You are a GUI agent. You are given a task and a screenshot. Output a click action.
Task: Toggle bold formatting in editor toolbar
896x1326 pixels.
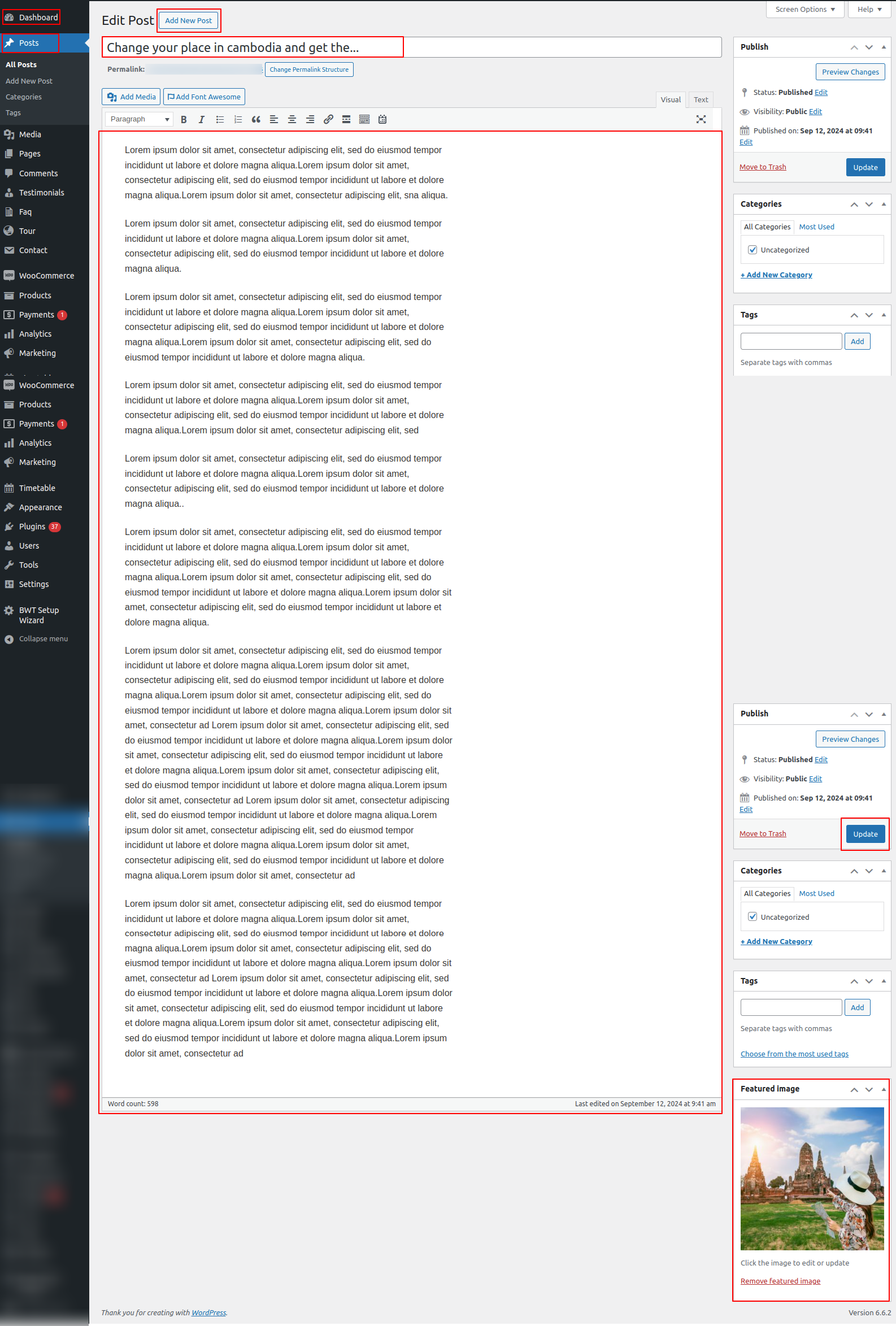tap(184, 119)
